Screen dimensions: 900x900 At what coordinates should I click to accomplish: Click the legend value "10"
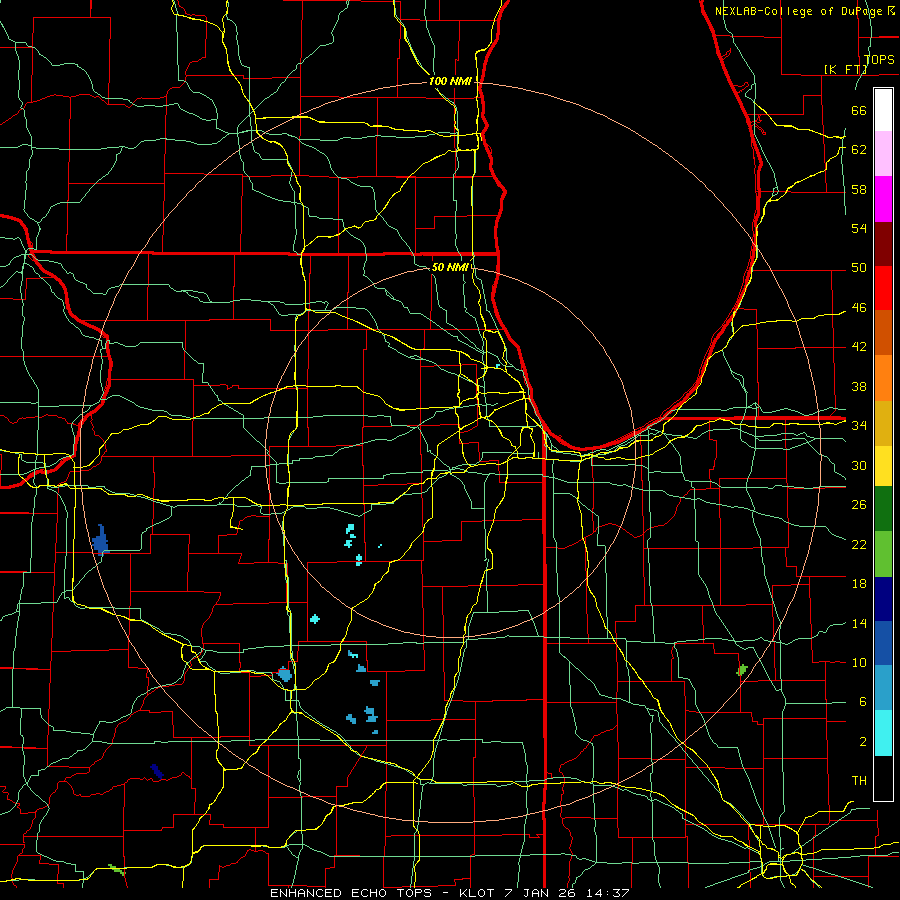click(859, 663)
